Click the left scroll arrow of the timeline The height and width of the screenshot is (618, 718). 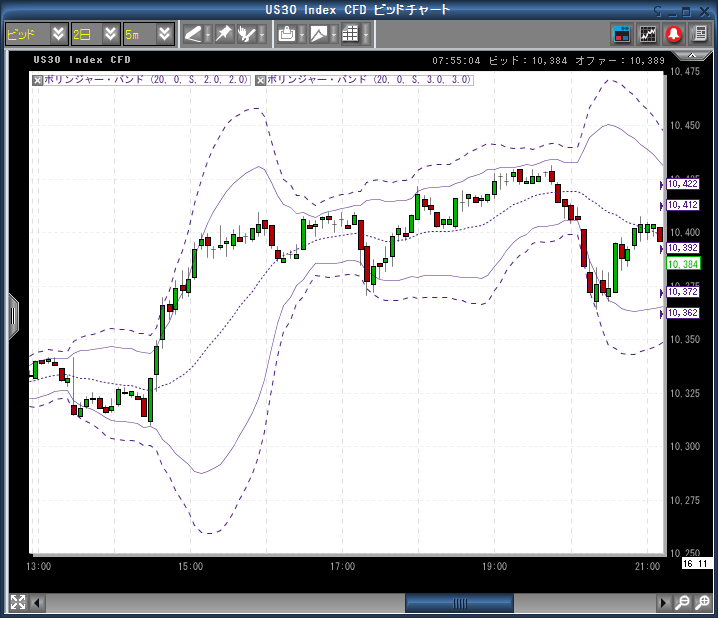[x=39, y=603]
